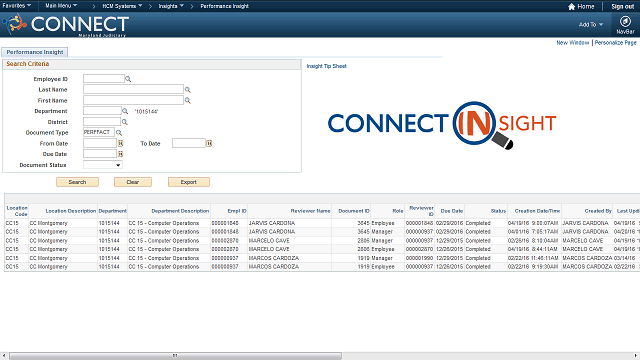Focus the First Name input field
This screenshot has height=360, width=640.
[133, 100]
